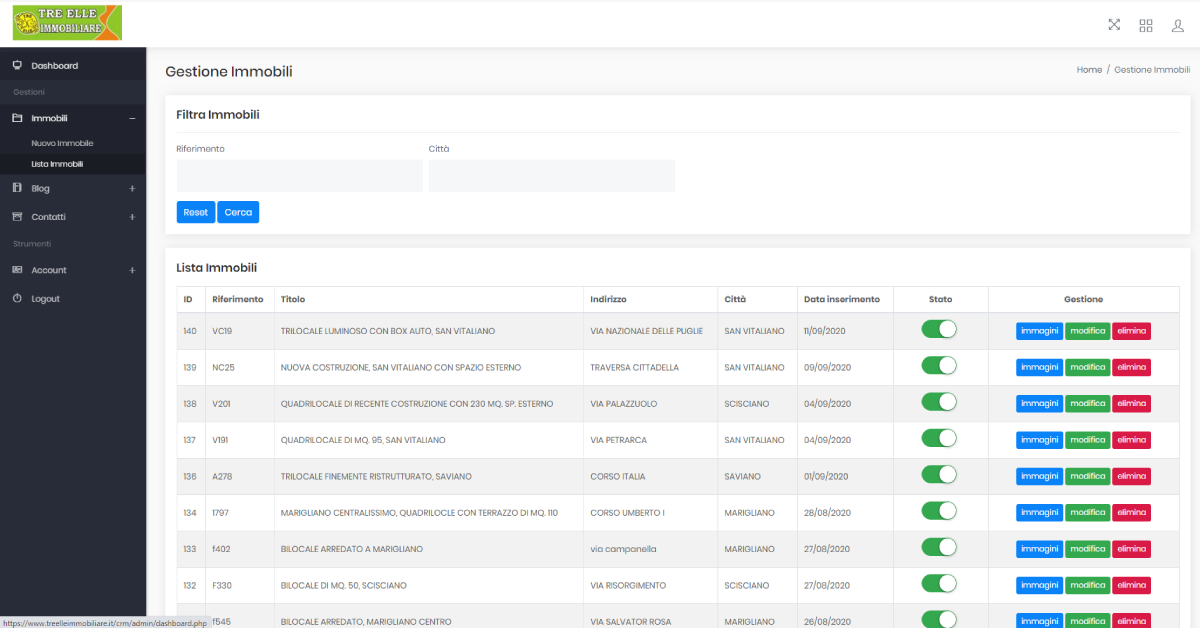The width and height of the screenshot is (1200, 628).
Task: Disable the Stato switch for NC25 row
Action: (939, 366)
